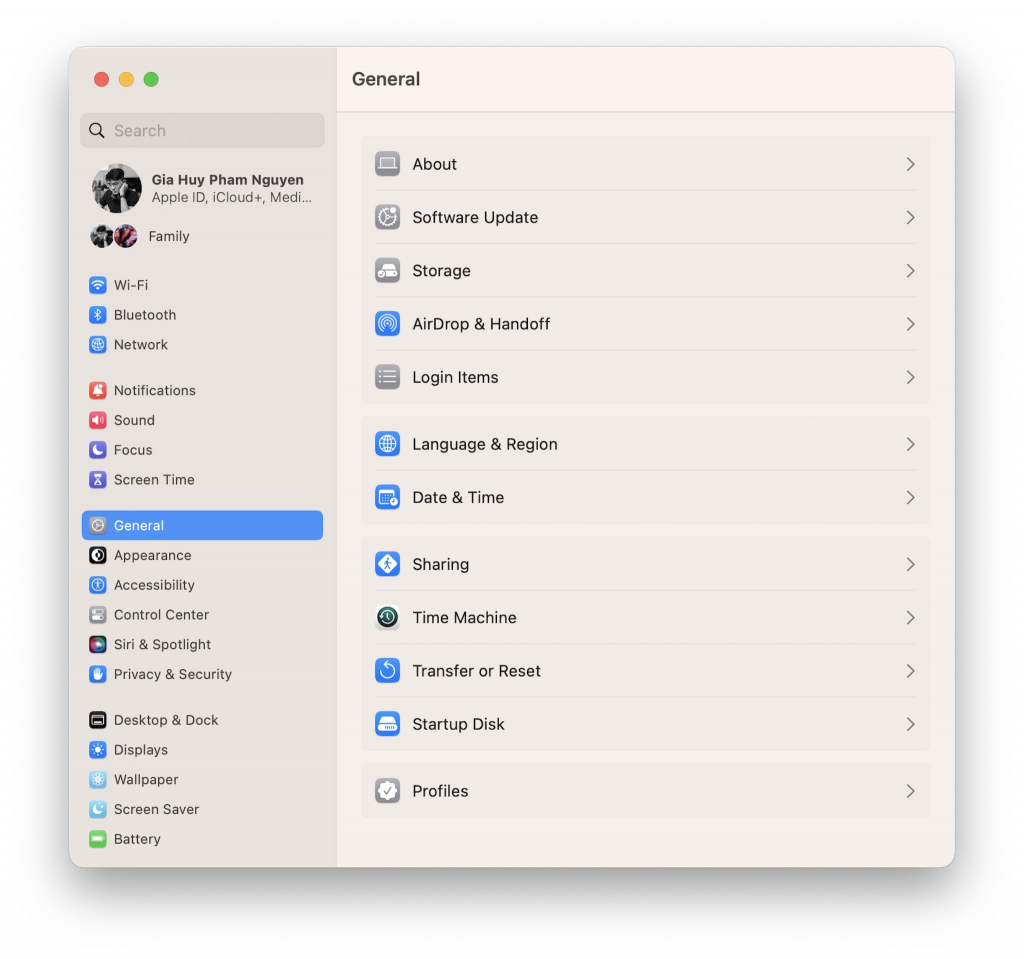
Task: Click the Sound speaker icon
Action: click(x=98, y=420)
